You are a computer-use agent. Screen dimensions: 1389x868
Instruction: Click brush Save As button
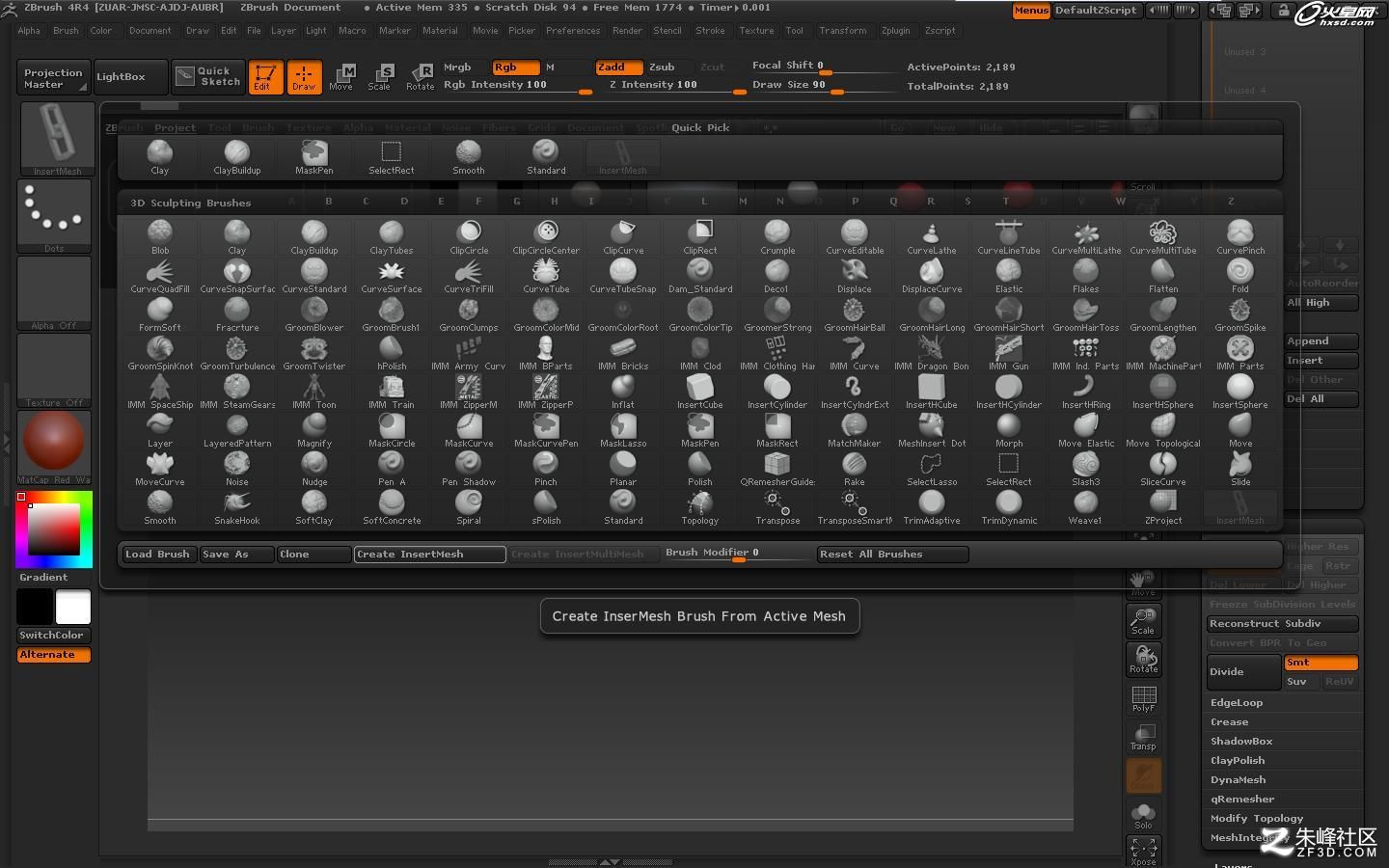(x=236, y=555)
